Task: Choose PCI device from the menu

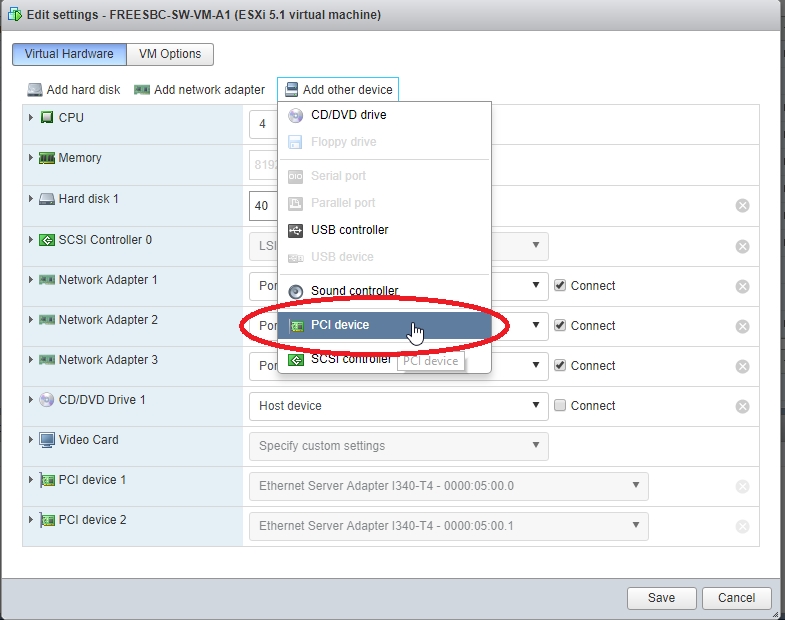Action: point(340,325)
